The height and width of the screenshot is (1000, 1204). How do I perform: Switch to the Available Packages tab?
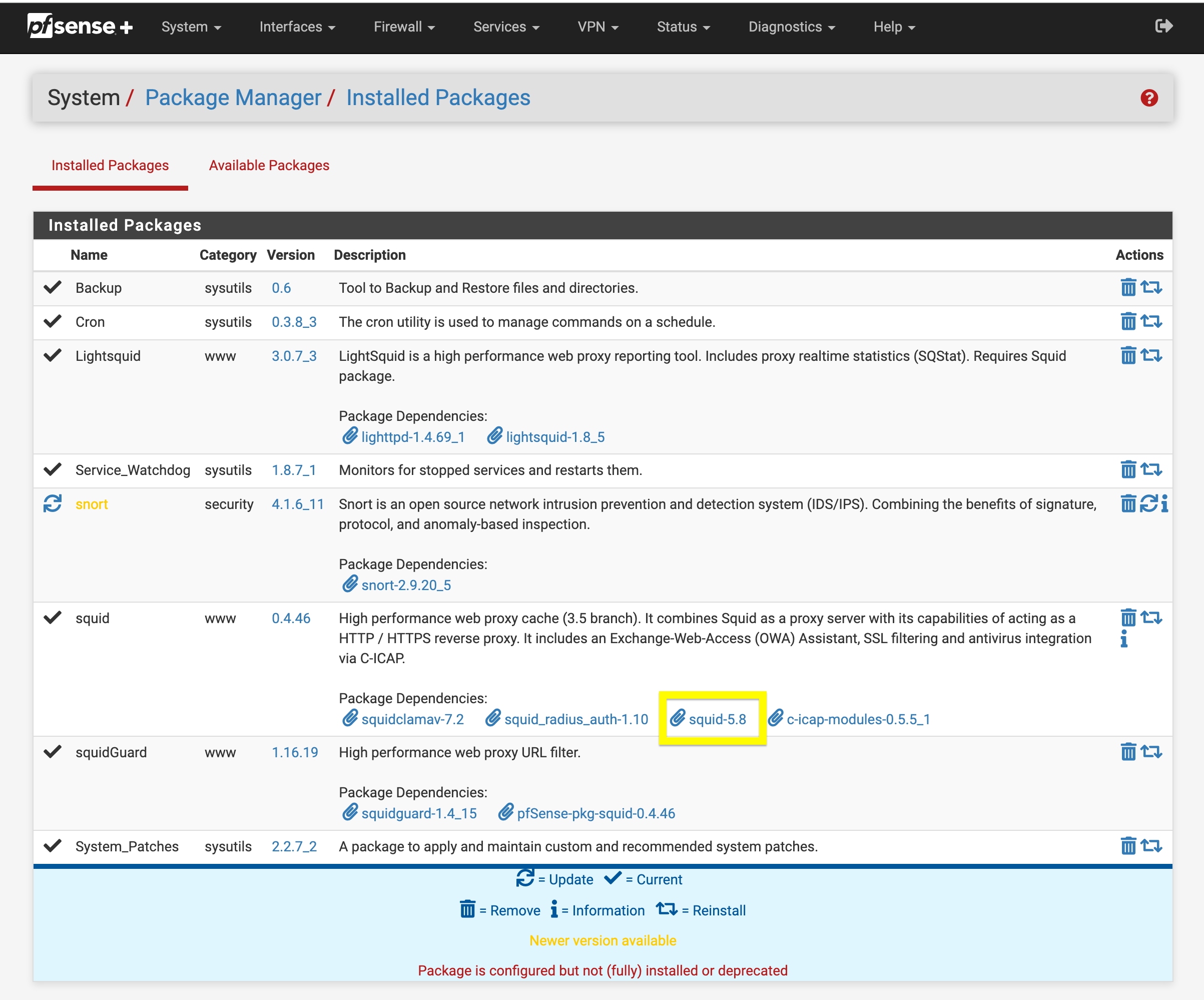(x=269, y=165)
